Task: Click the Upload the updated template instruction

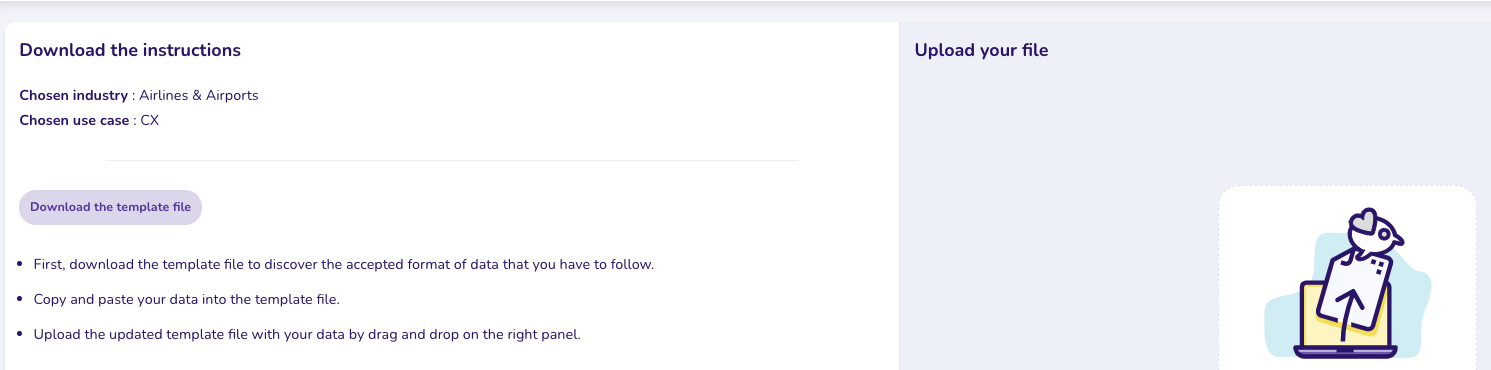Action: (x=307, y=334)
